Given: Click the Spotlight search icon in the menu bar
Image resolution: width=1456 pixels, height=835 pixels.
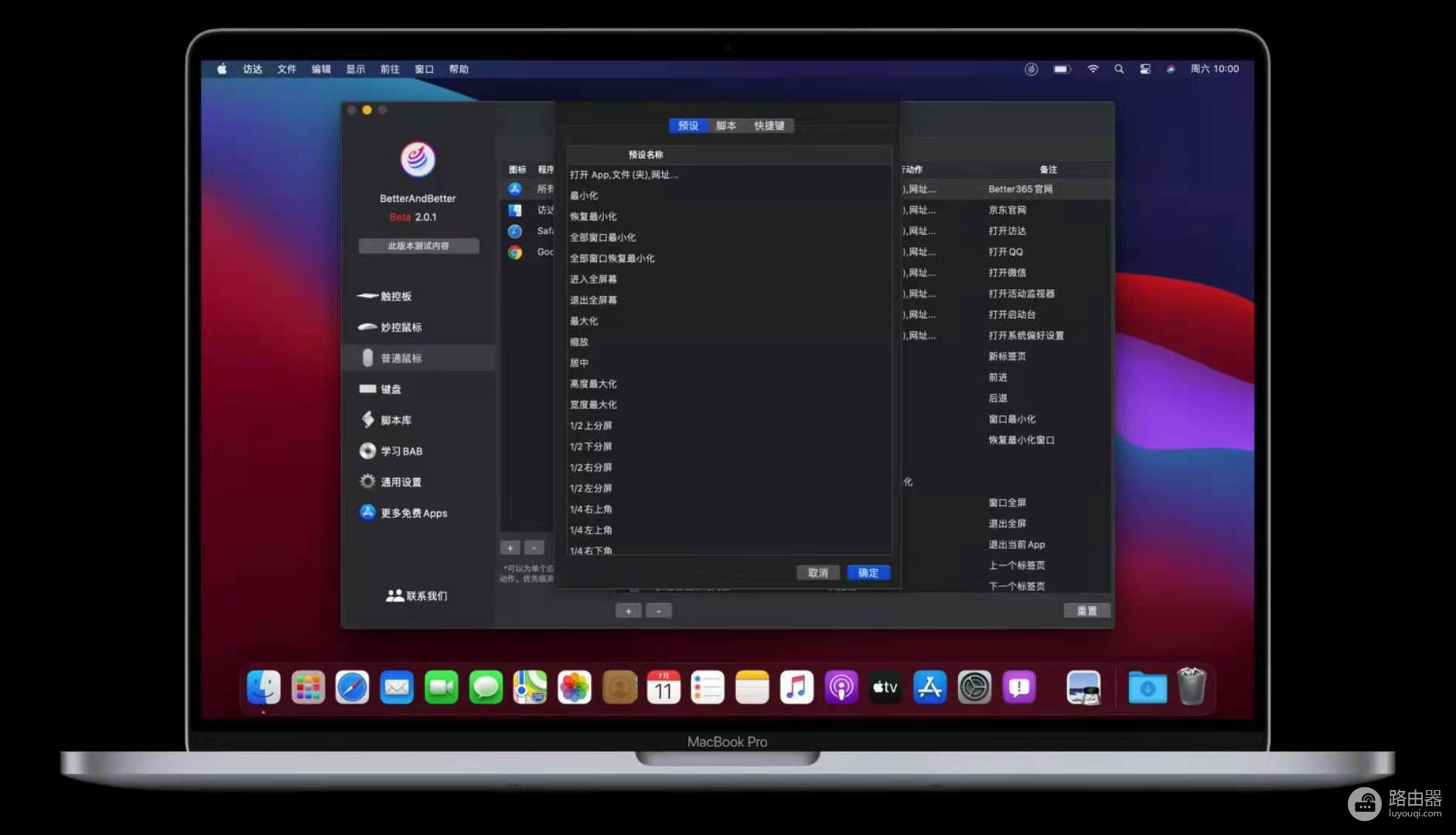Looking at the screenshot, I should tap(1119, 69).
